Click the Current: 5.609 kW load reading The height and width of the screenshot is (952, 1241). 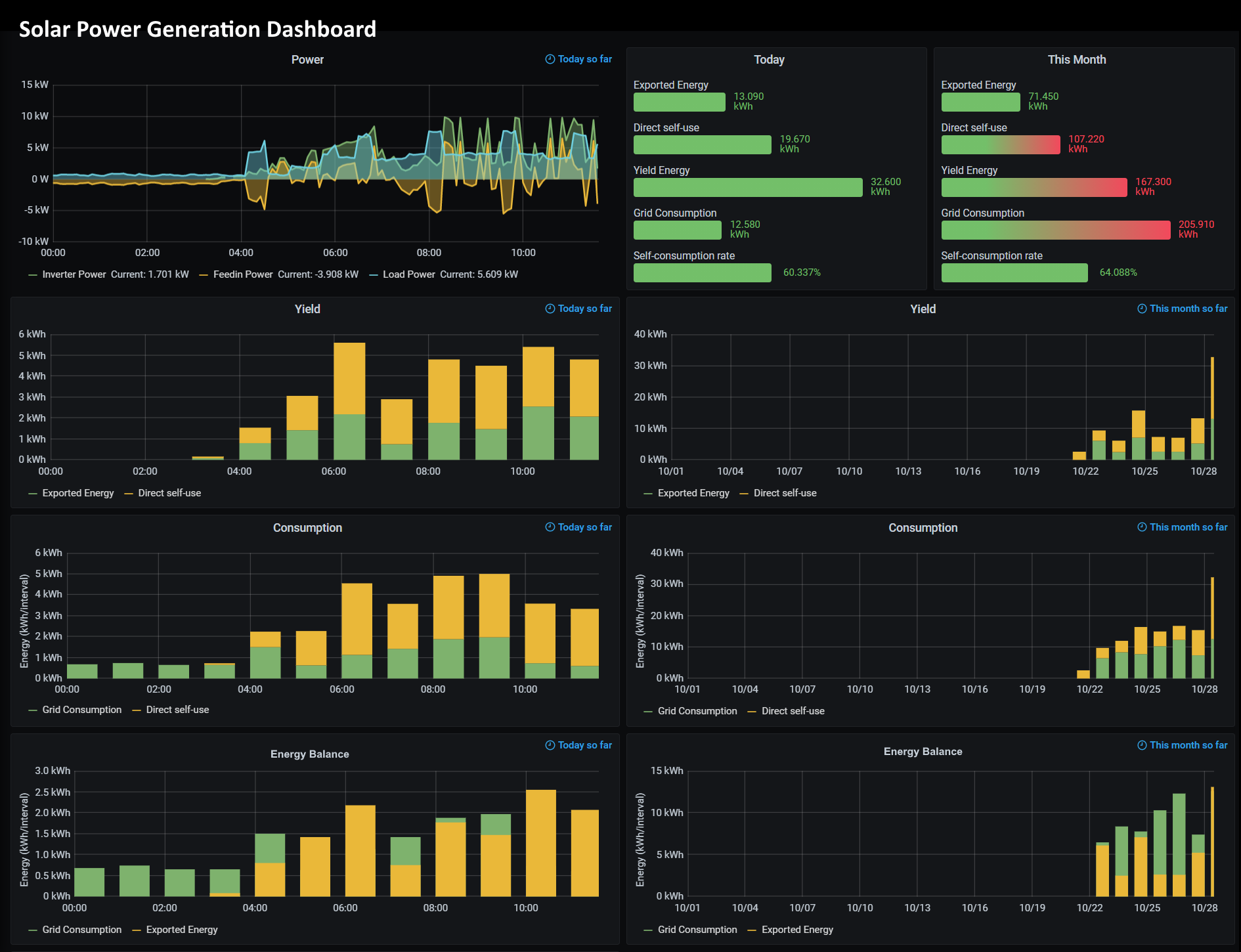[479, 274]
